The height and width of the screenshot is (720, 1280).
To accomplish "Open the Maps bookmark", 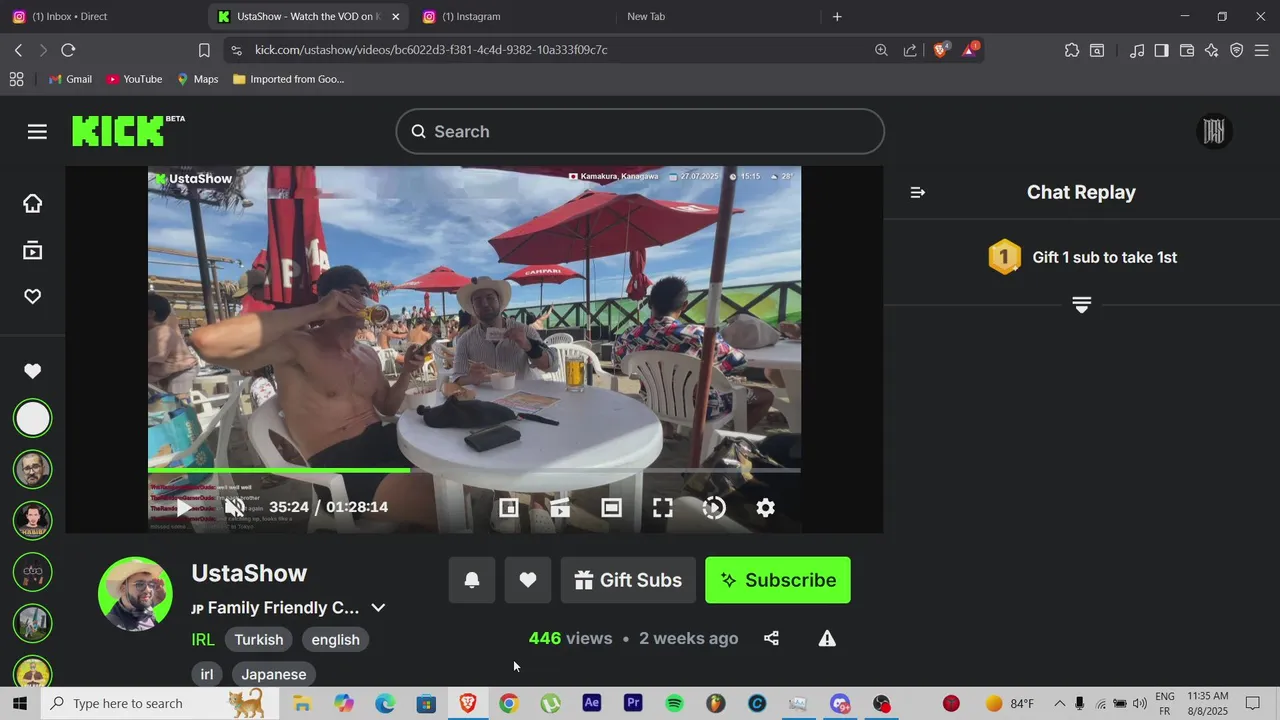I will pos(198,79).
